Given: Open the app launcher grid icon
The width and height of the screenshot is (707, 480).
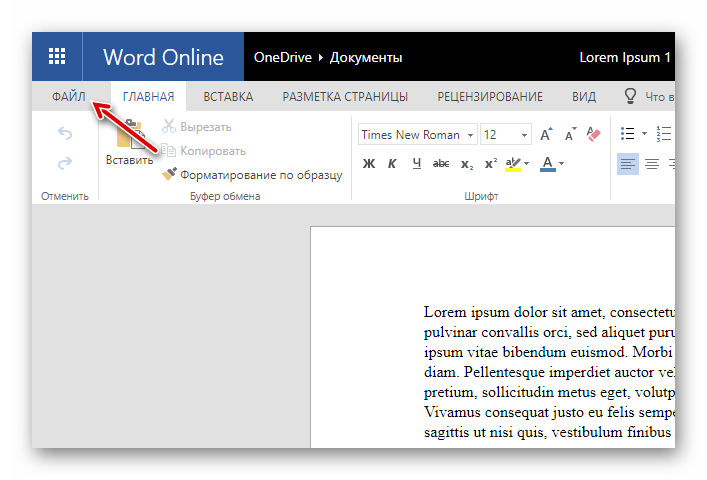Looking at the screenshot, I should click(x=57, y=57).
